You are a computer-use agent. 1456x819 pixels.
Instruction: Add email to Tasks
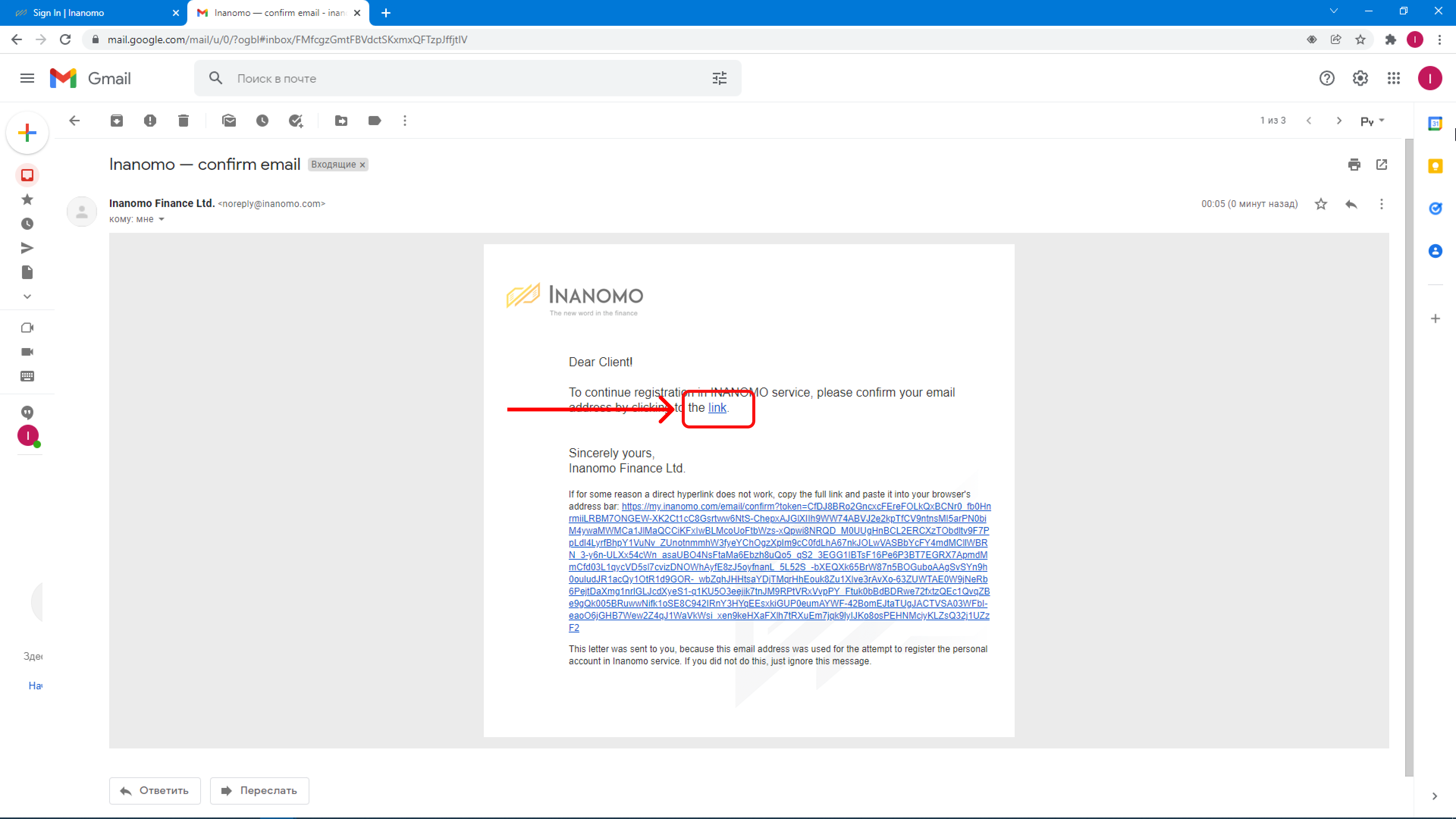[x=296, y=121]
